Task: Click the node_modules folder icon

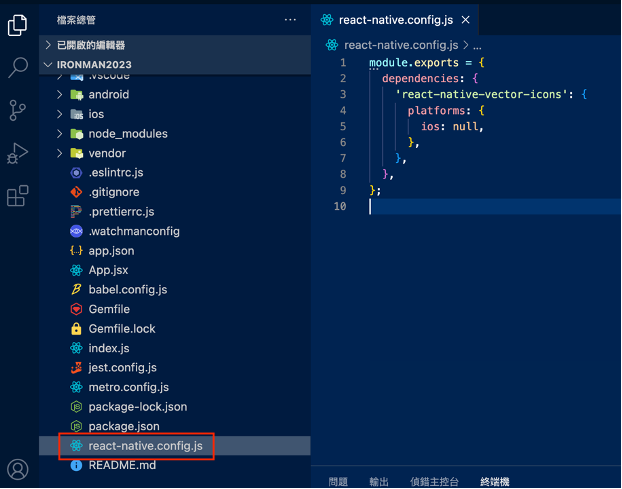Action: pos(77,134)
